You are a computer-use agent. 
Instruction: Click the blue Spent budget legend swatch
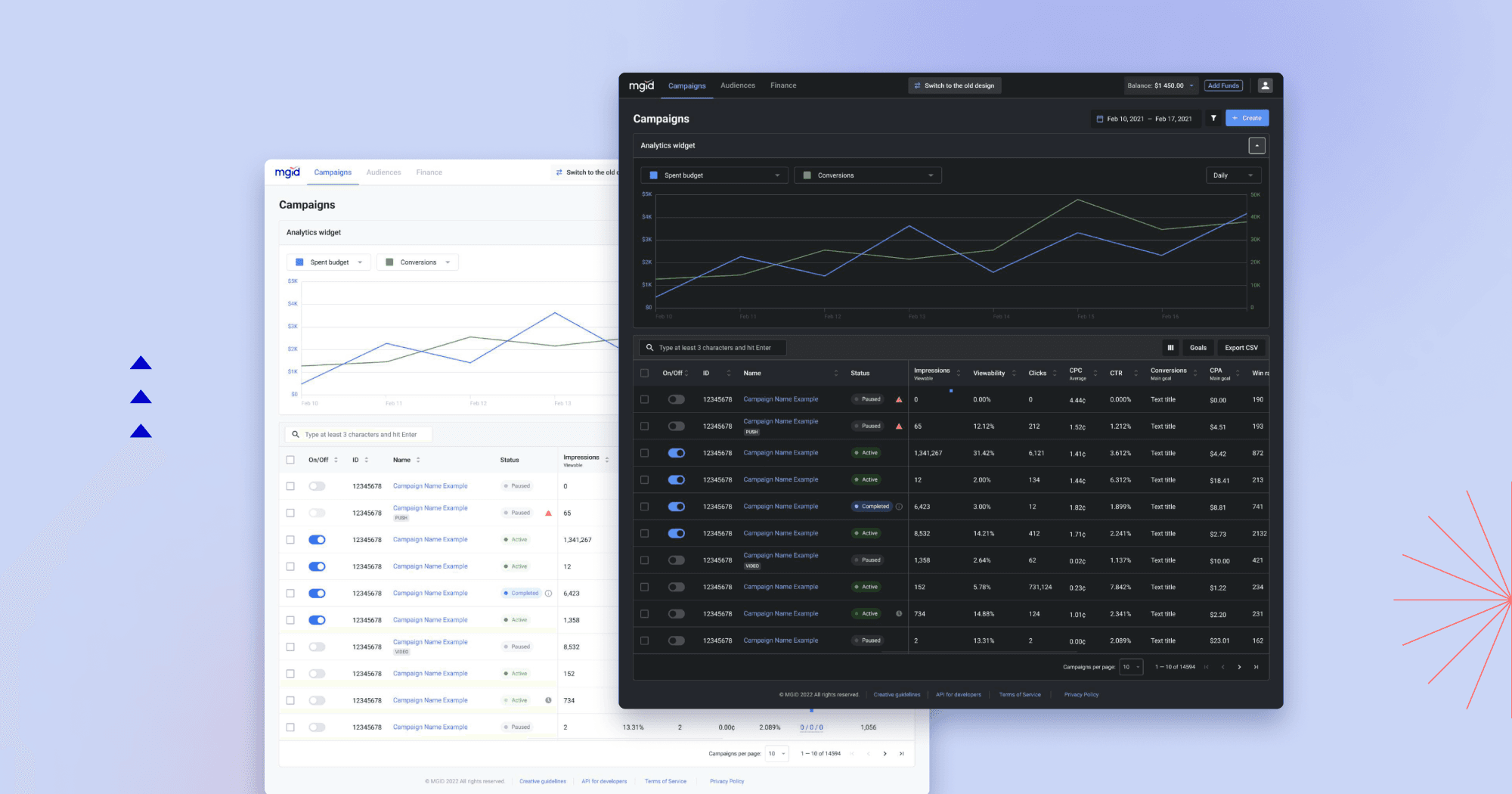coord(653,175)
